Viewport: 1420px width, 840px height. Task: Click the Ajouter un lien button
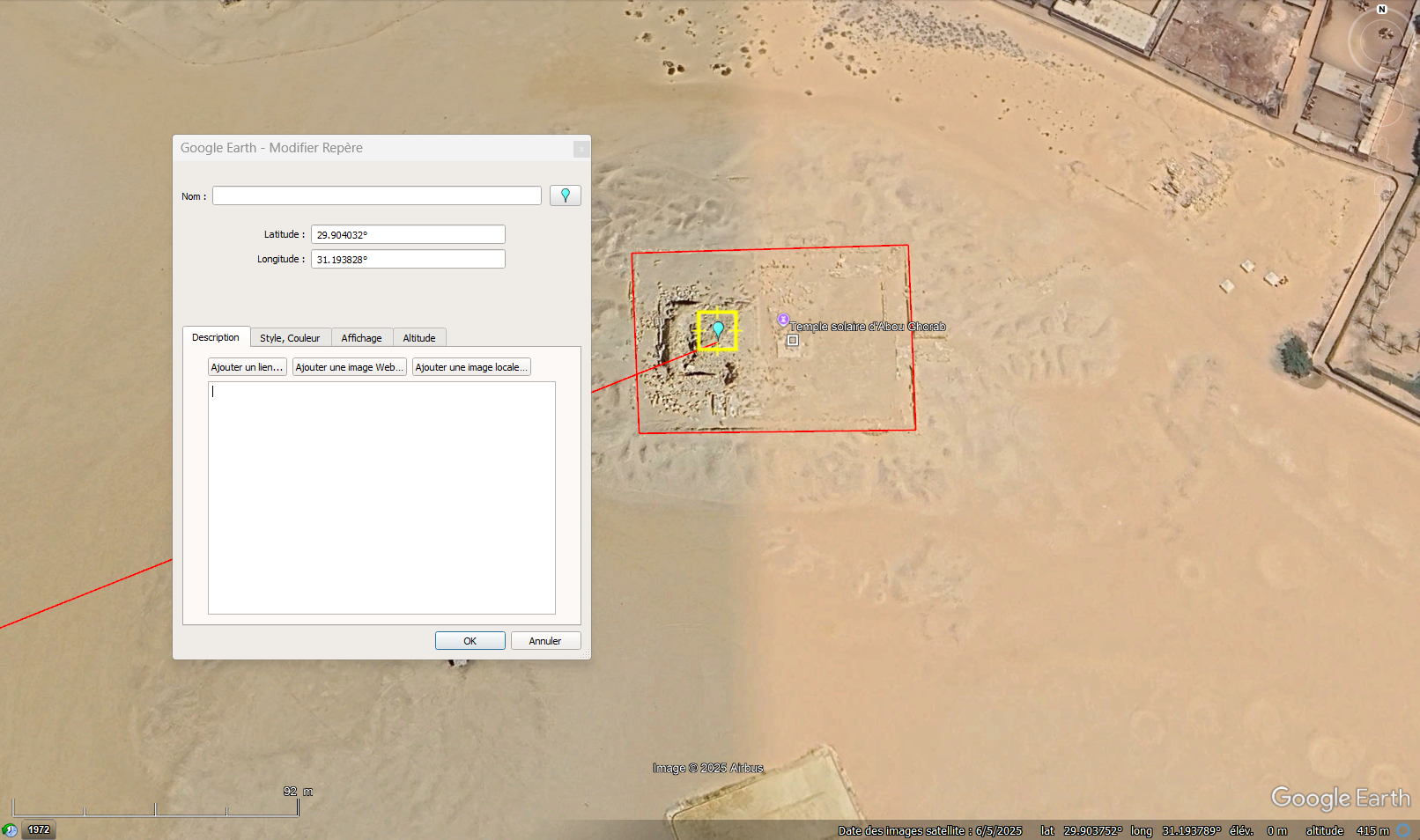pyautogui.click(x=247, y=367)
